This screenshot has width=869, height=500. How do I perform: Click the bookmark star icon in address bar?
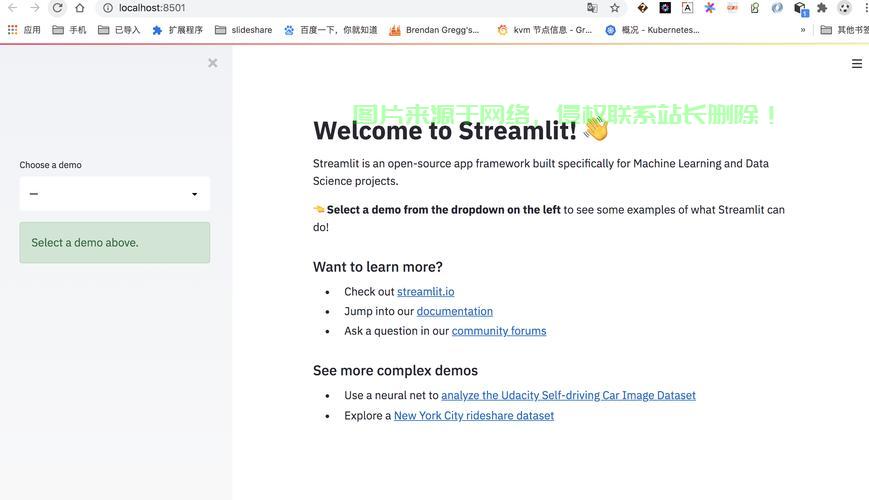pos(615,8)
